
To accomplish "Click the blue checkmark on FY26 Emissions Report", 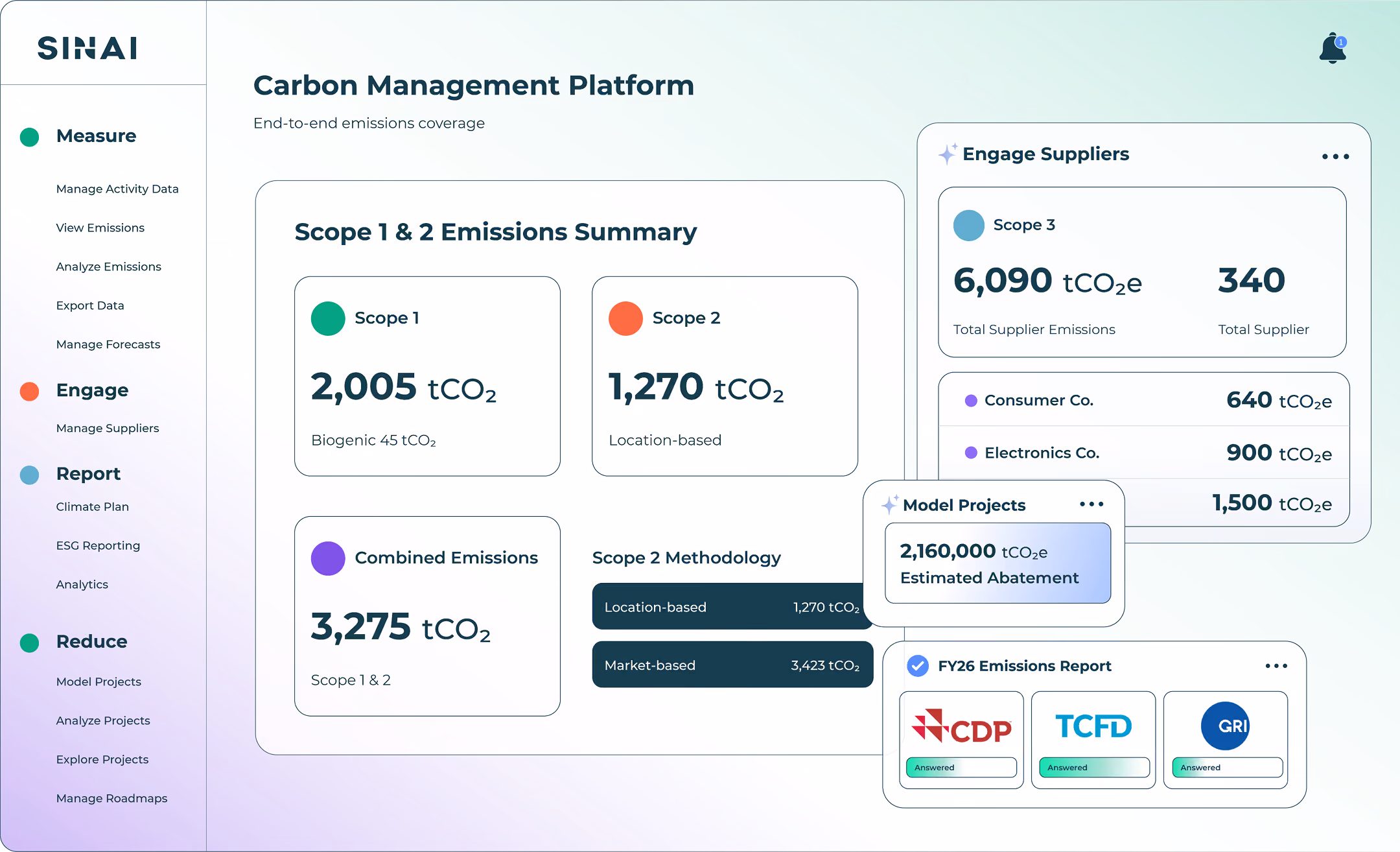I will (918, 666).
